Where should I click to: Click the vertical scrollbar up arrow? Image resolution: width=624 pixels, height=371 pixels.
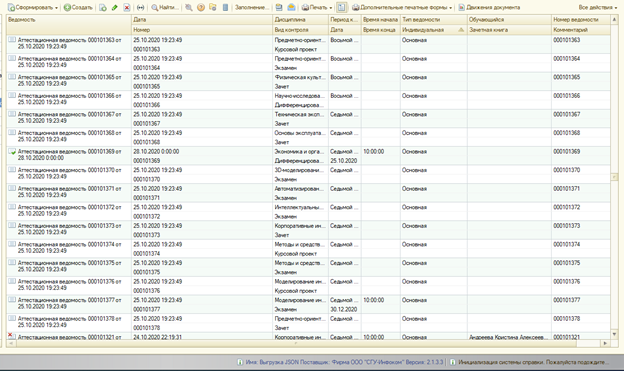click(x=614, y=20)
